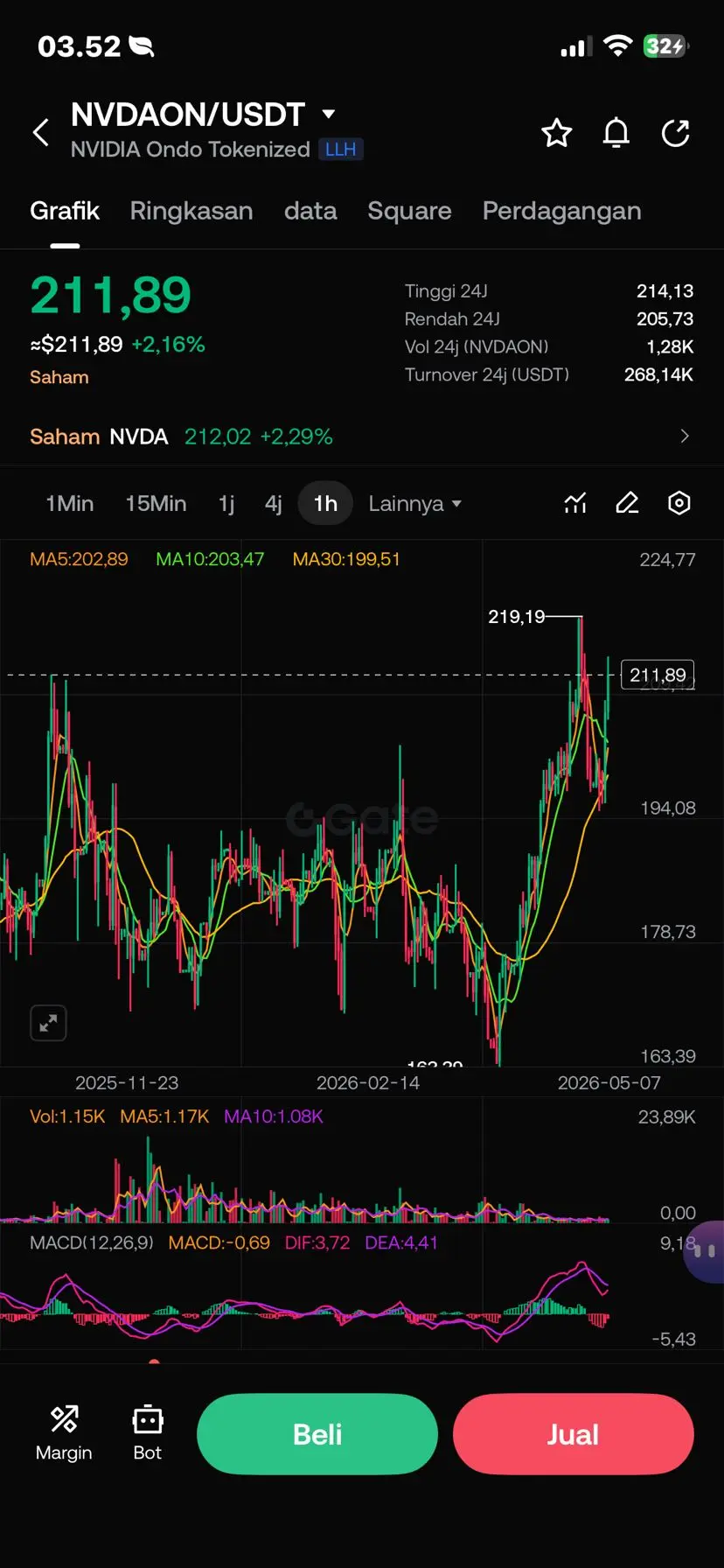Expand chart to fullscreen

click(x=48, y=1022)
